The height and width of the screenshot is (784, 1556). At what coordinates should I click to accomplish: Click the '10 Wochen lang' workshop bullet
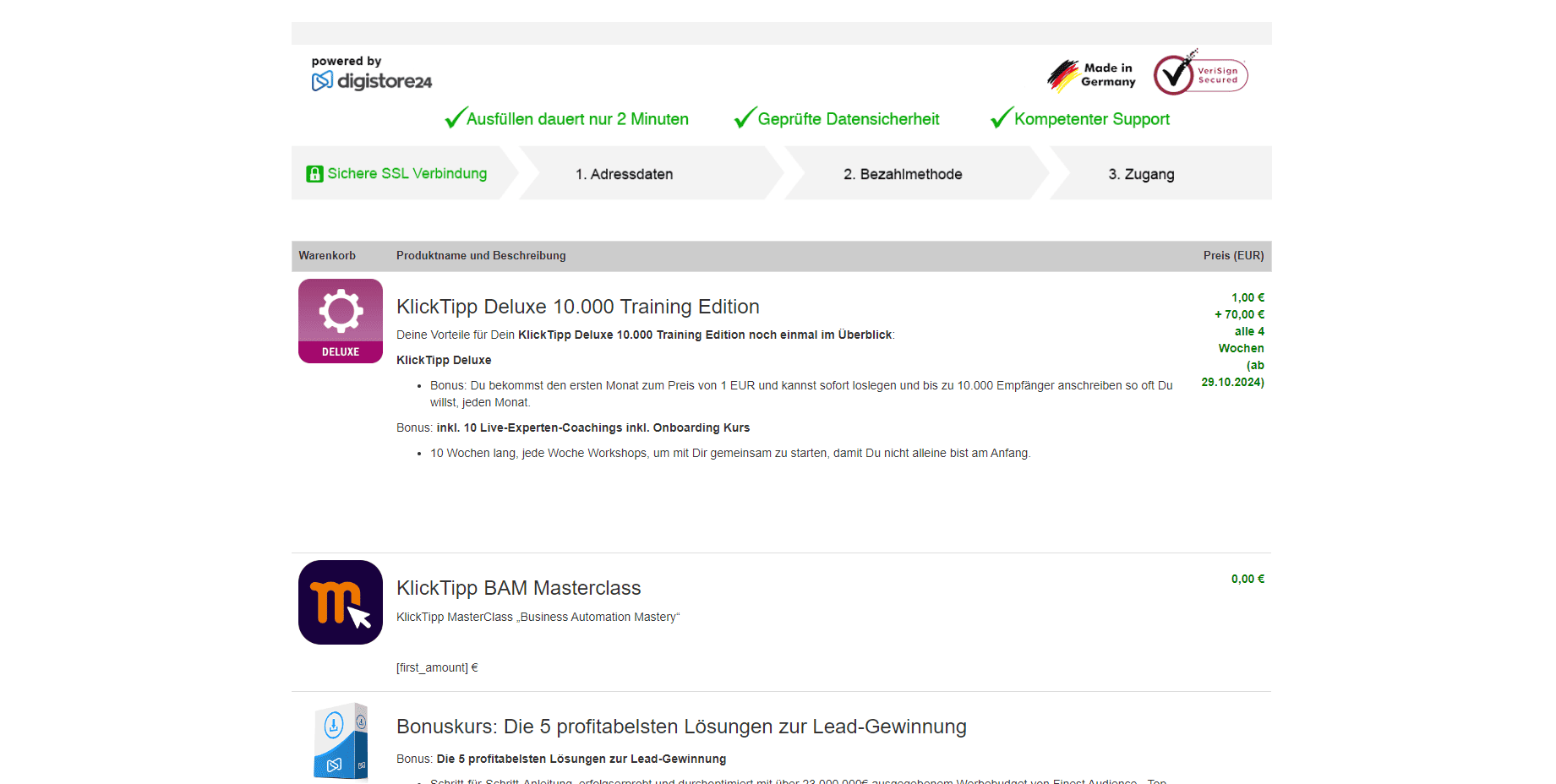730,453
